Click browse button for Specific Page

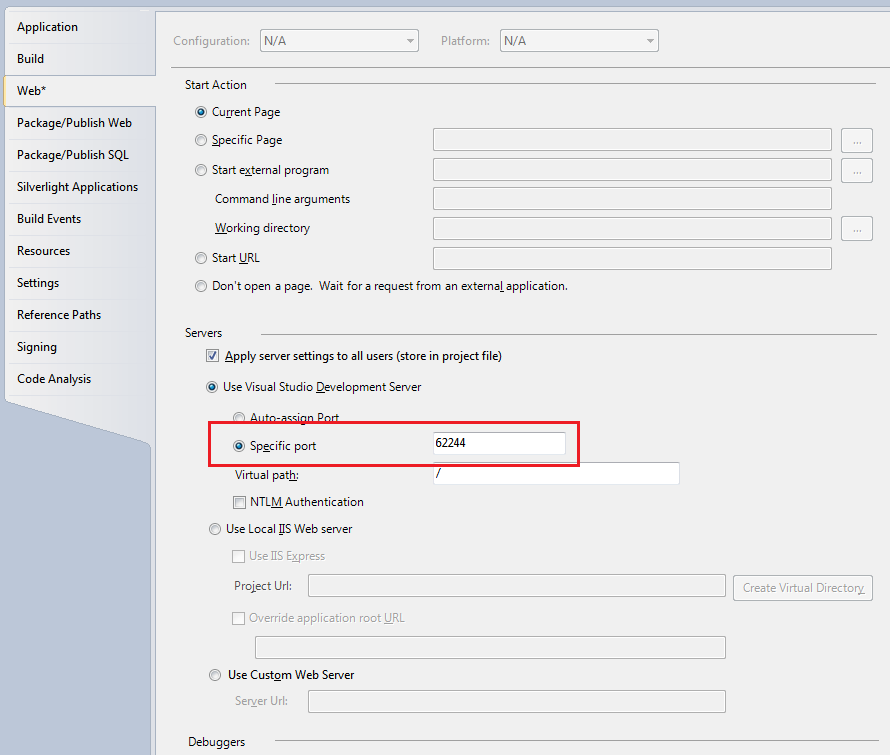tap(856, 140)
